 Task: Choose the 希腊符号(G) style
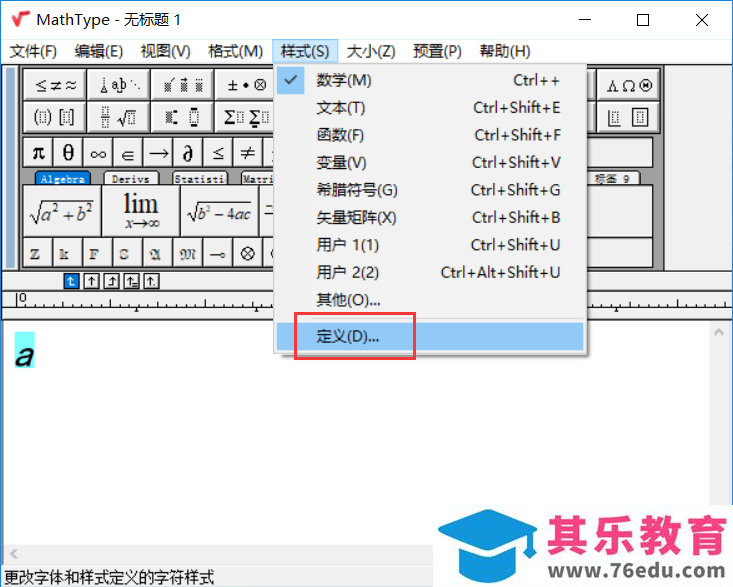tap(430, 190)
